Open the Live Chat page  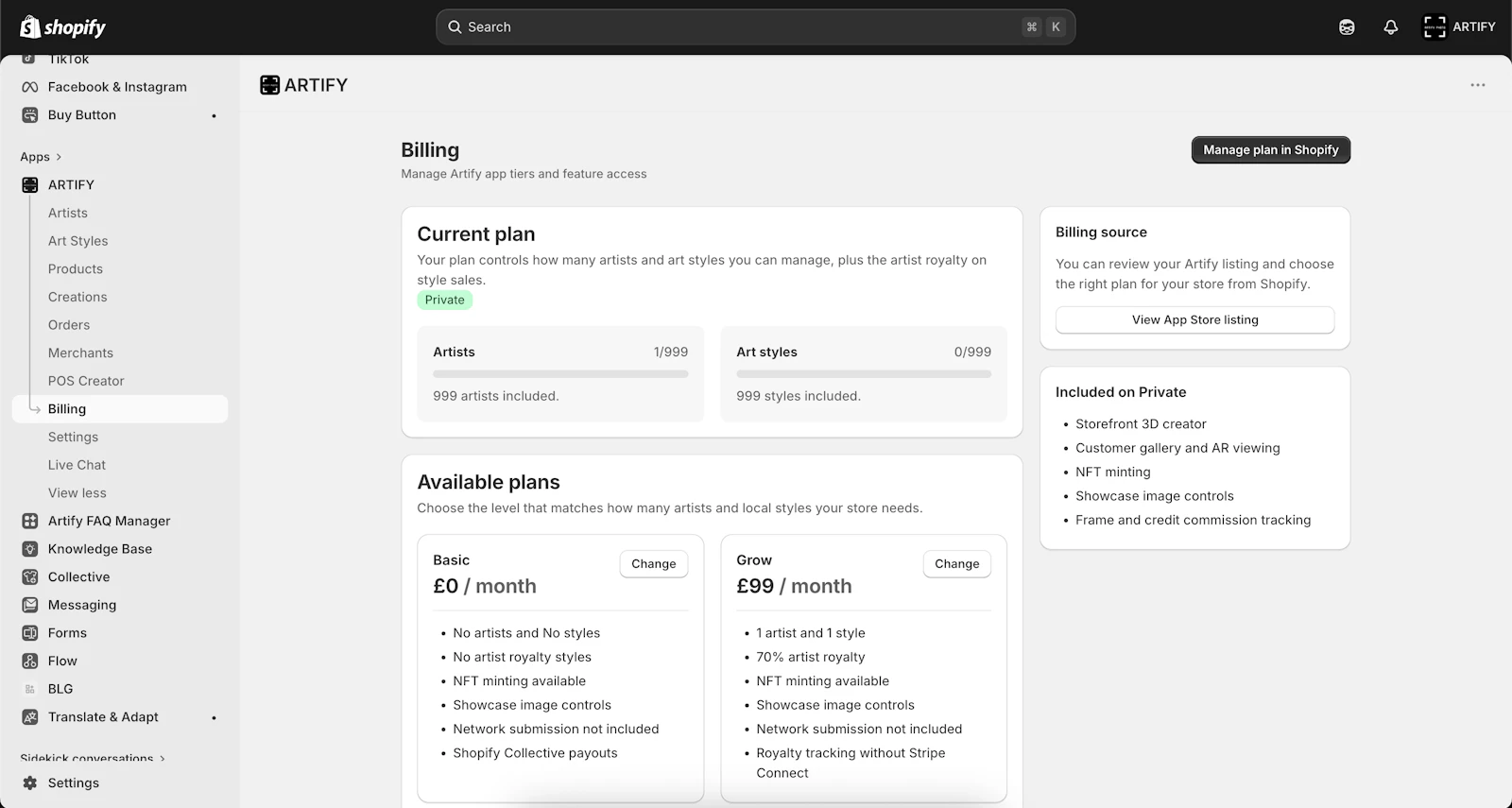(x=77, y=465)
